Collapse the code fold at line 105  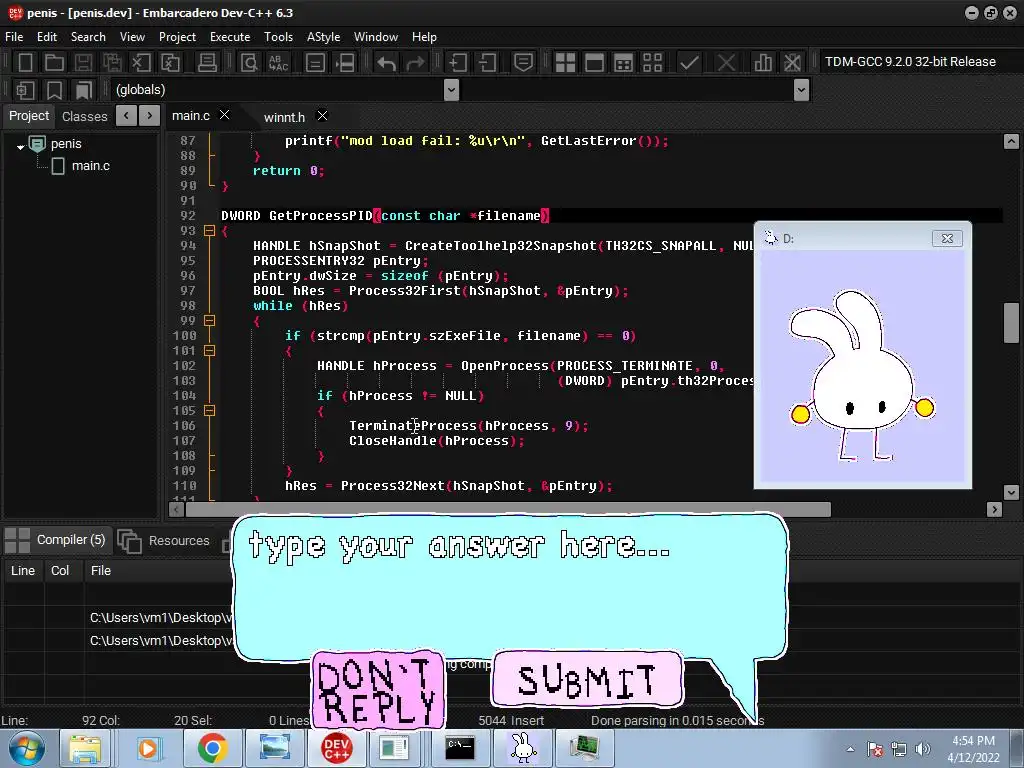point(209,411)
